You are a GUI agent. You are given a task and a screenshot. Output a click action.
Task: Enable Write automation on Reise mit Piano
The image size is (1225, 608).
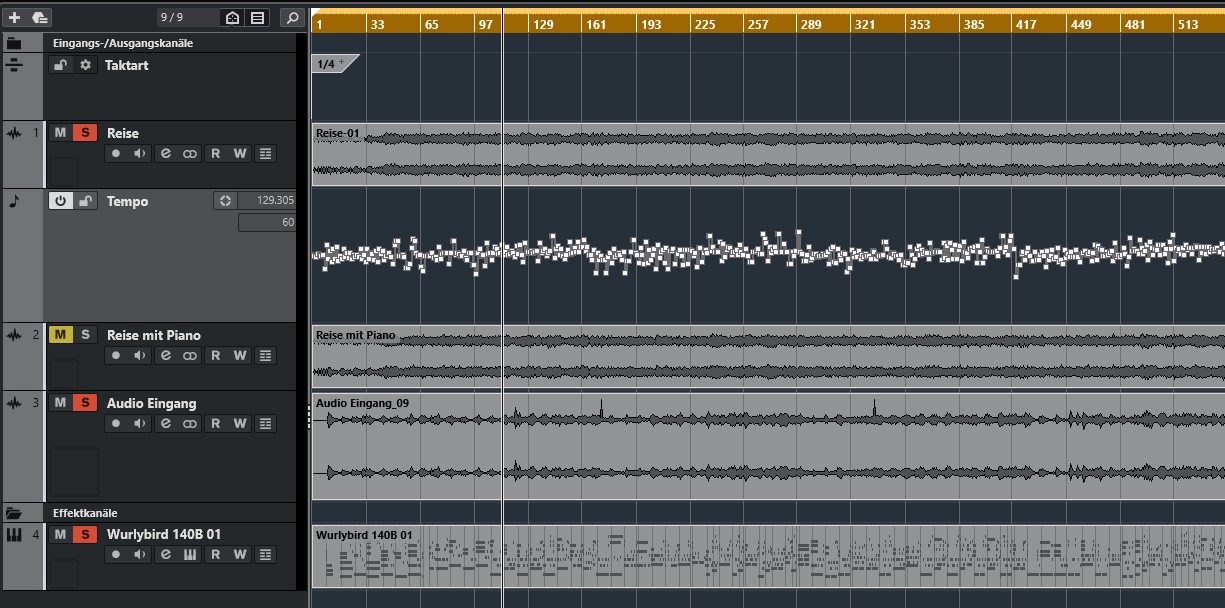[x=240, y=356]
